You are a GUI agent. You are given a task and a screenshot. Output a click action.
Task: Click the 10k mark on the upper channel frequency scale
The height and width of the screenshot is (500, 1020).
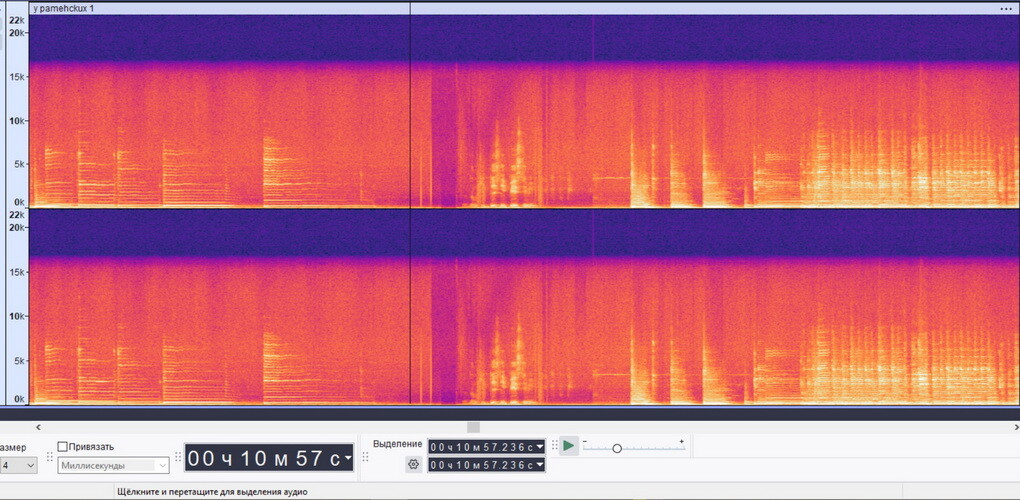[x=17, y=121]
